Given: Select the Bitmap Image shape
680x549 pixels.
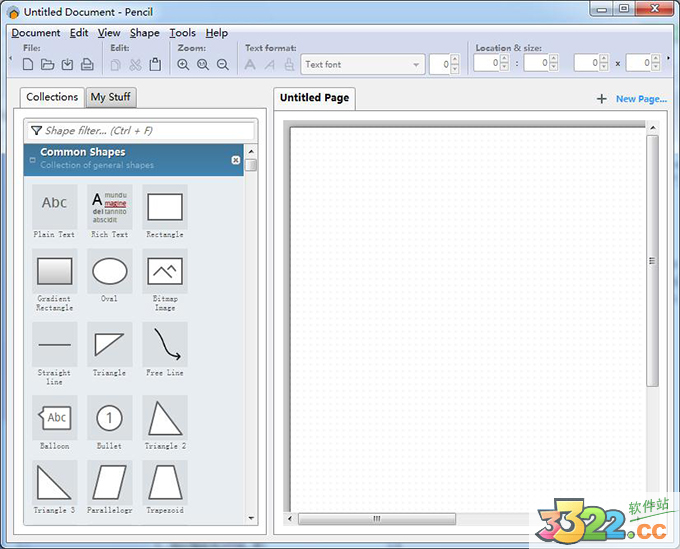Looking at the screenshot, I should click(164, 272).
